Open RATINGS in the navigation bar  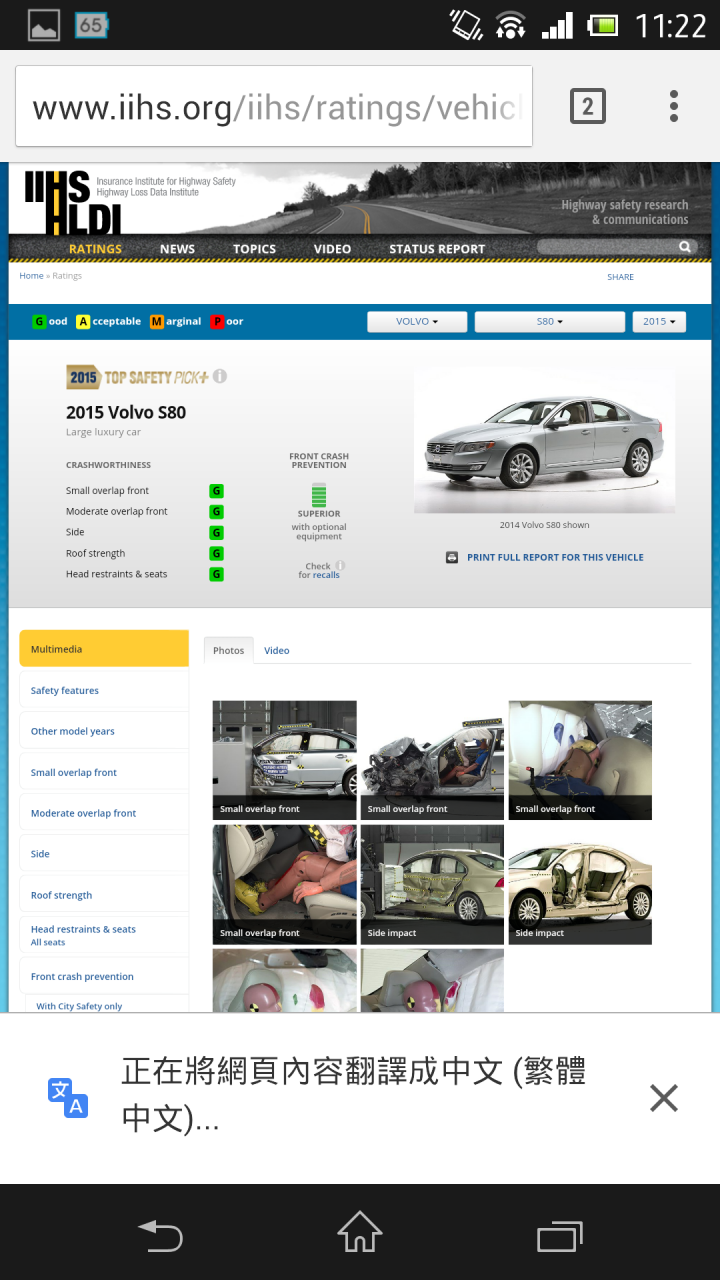95,249
